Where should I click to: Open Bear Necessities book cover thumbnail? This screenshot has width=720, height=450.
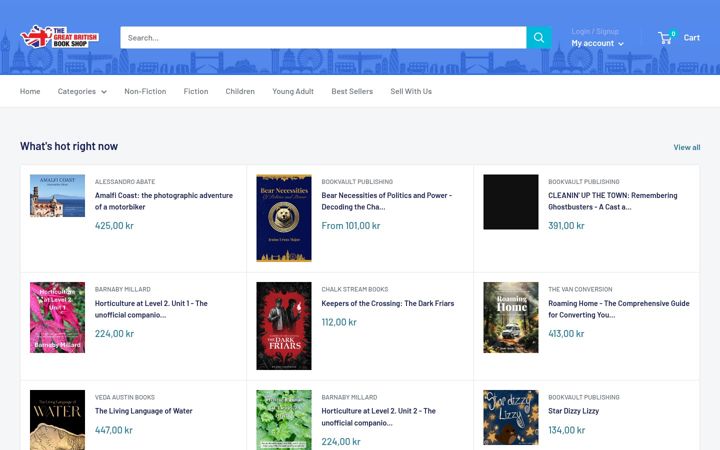point(284,218)
